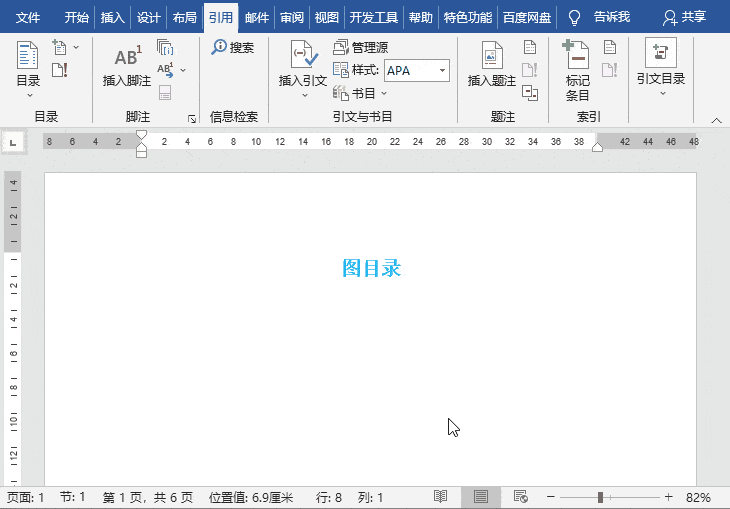The image size is (730, 509).
Task: Switch to 插入 Insert tab
Action: click(113, 18)
